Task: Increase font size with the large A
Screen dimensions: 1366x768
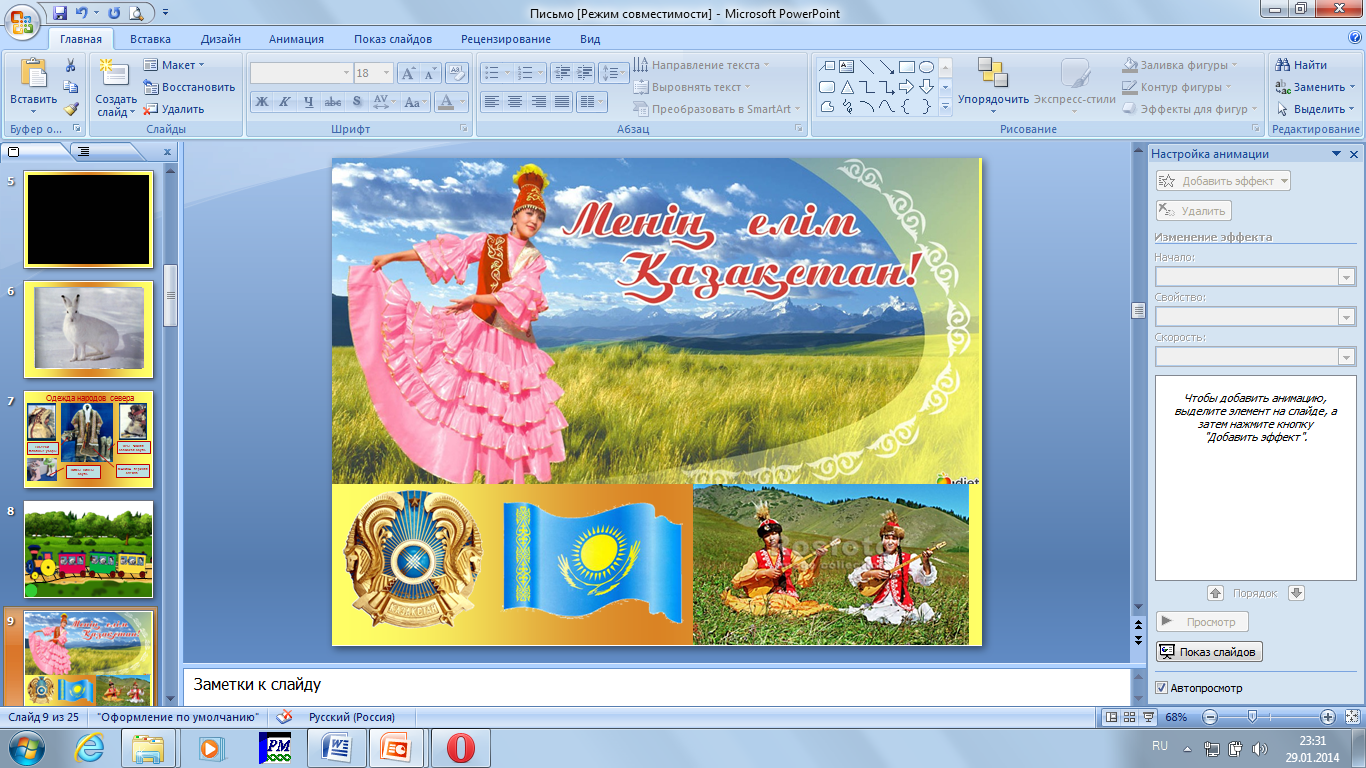Action: pyautogui.click(x=408, y=73)
